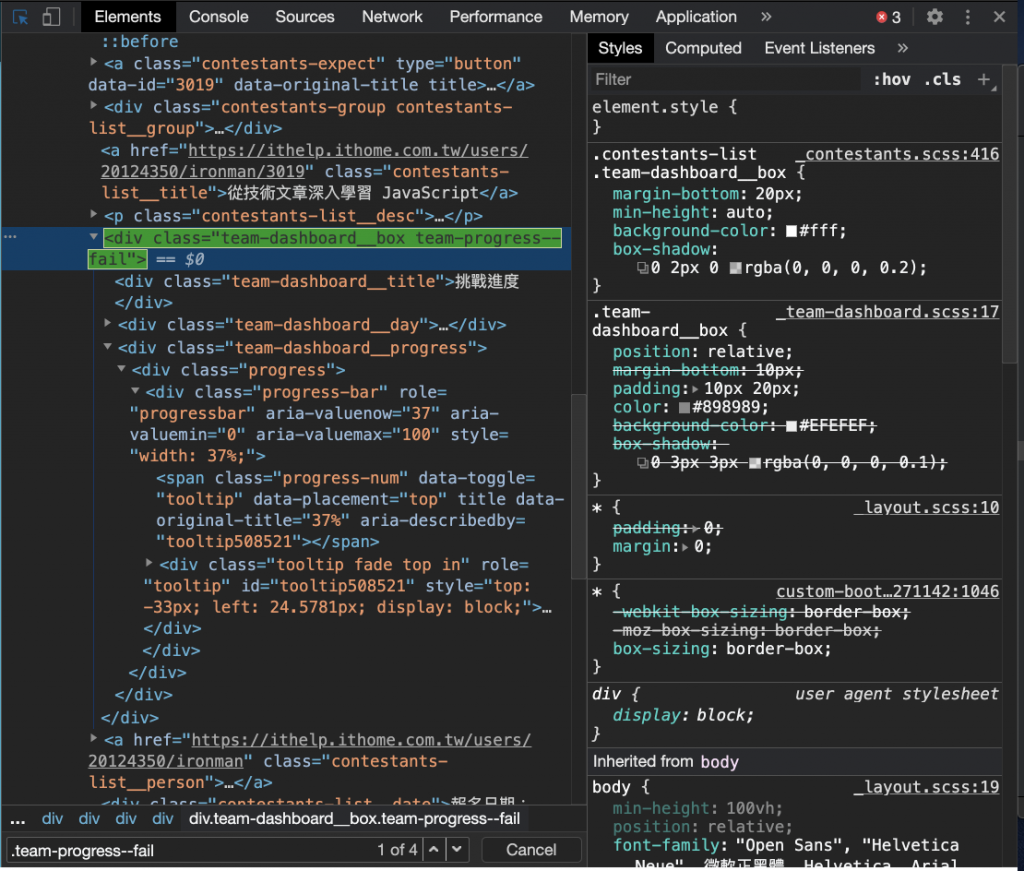Expand the margin 0 shorthand property

[x=685, y=547]
